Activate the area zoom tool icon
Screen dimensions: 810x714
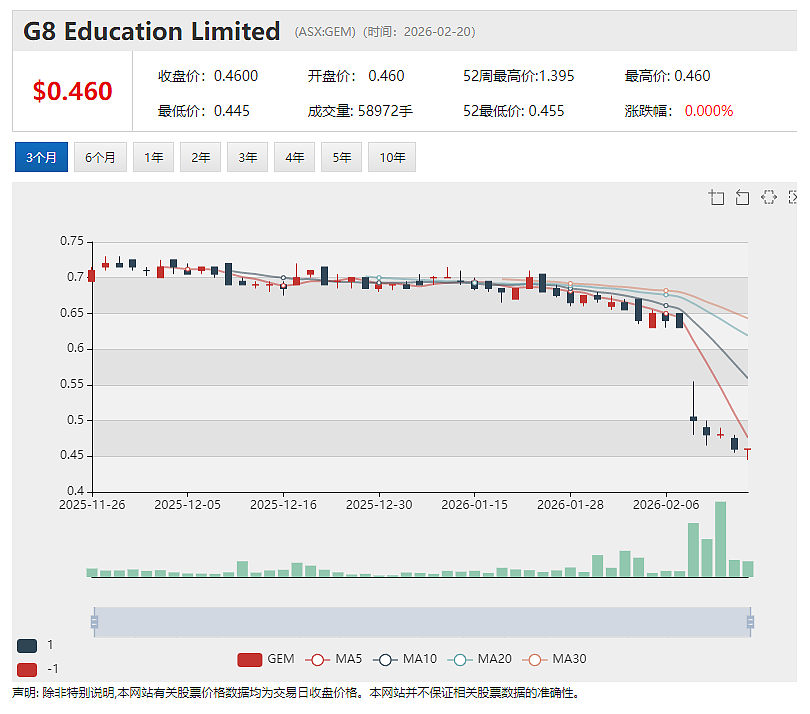[716, 197]
